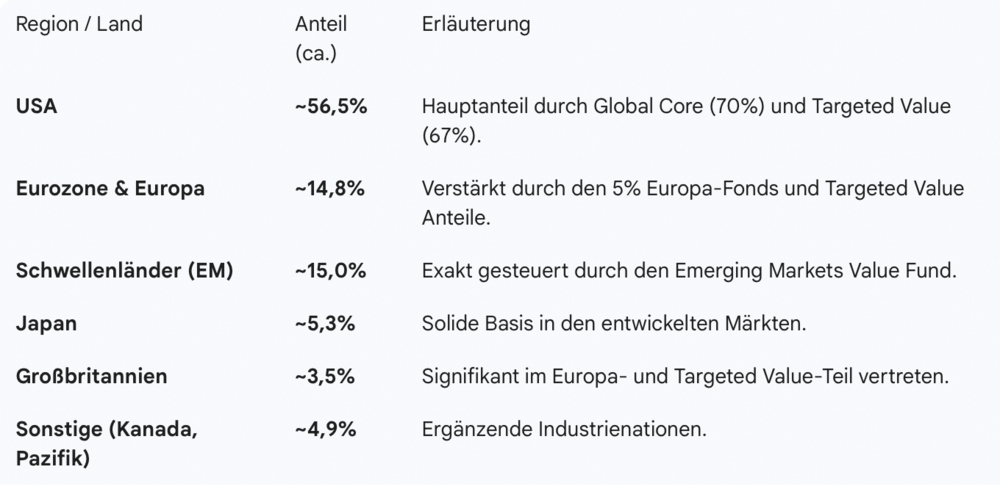Screen dimensions: 1000x486
Task: Click the "Region / Land" column header
Action: tap(80, 24)
